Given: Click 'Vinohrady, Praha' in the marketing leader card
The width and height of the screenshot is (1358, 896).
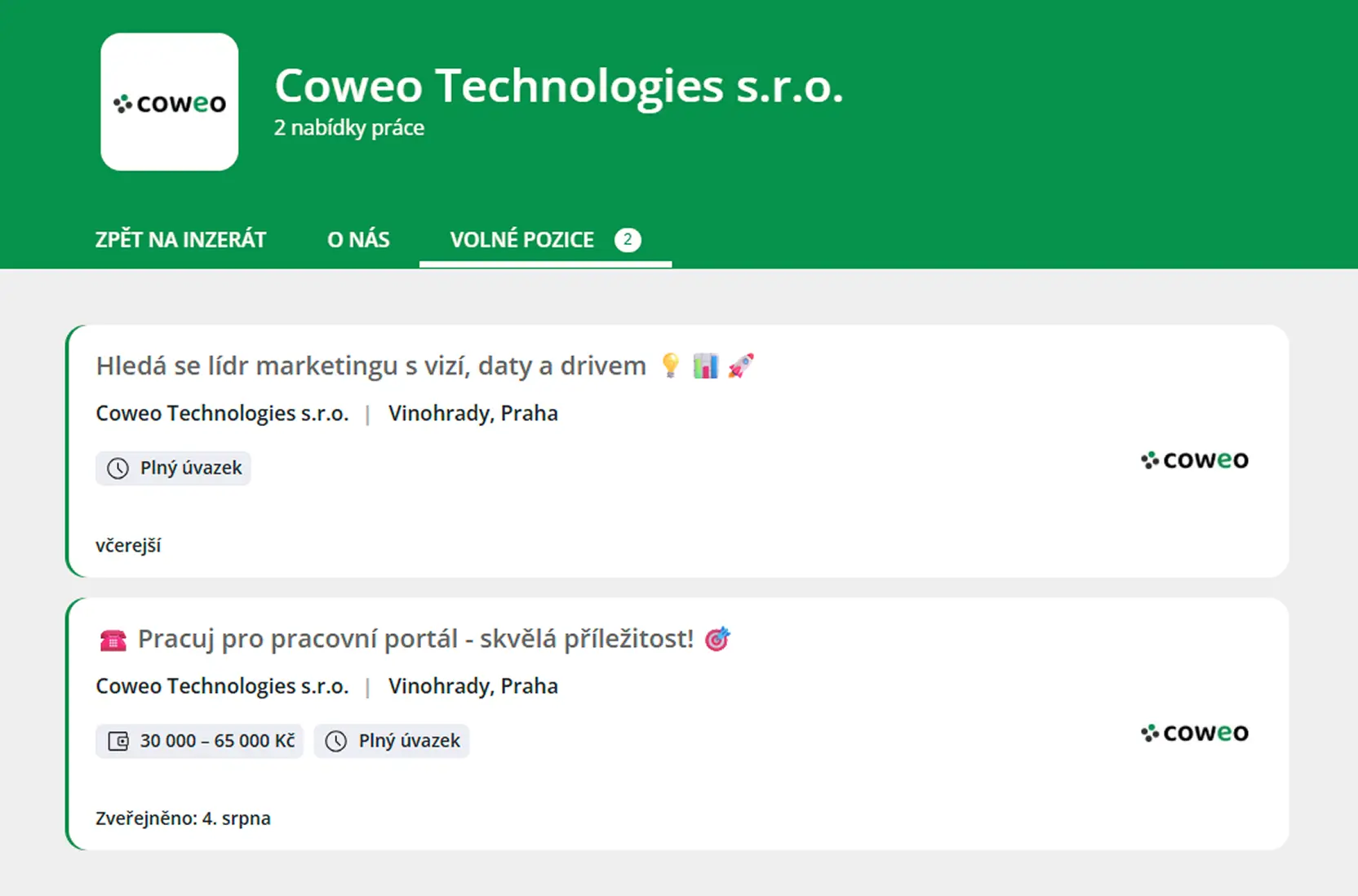Looking at the screenshot, I should 473,414.
